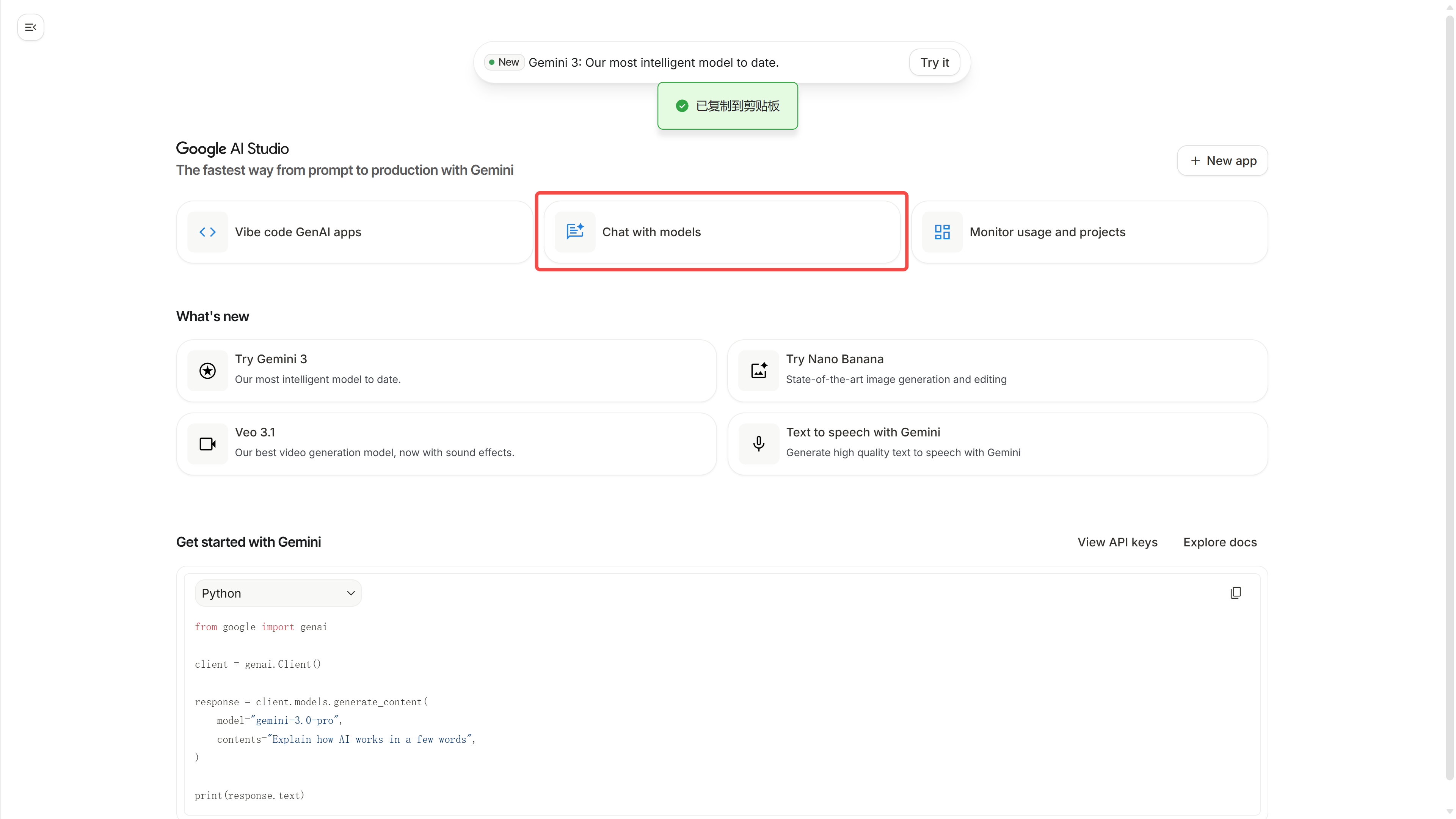Viewport: 1456px width, 819px height.
Task: Expand the sidebar menu toggle icon
Action: [30, 27]
